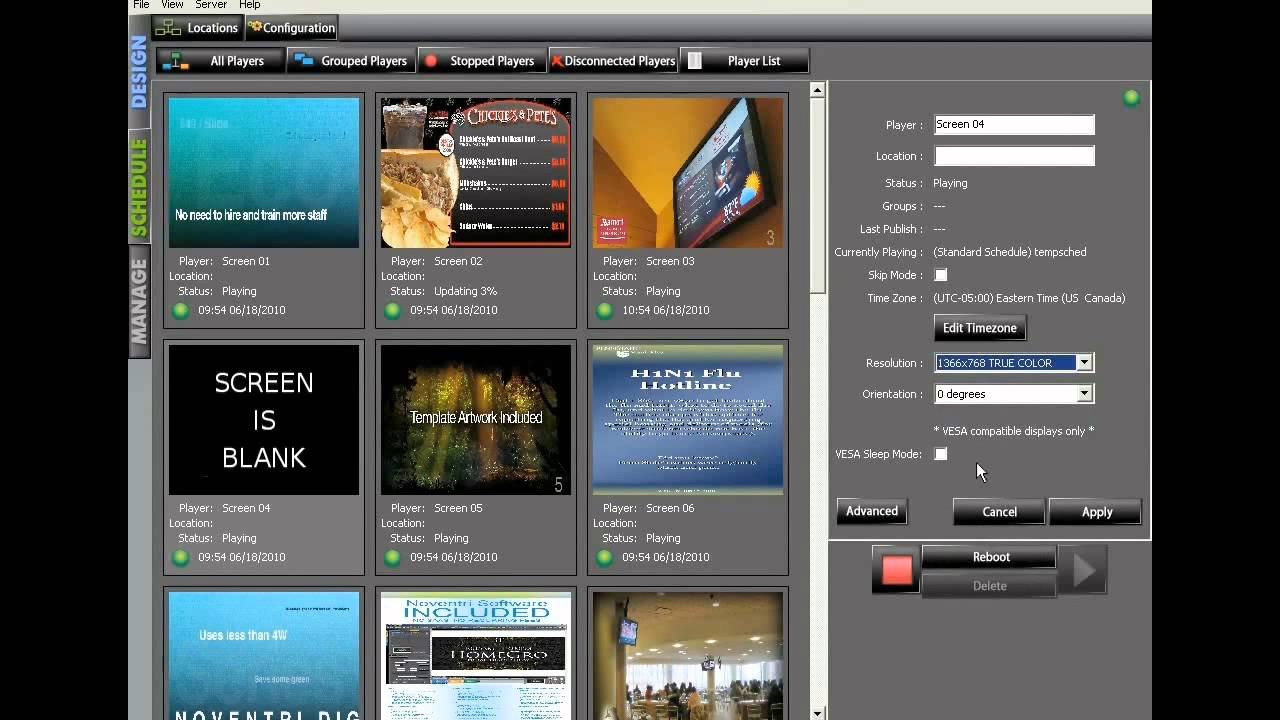Click the '(Standard Schedule) tempsched' text
The image size is (1280, 720).
(x=1010, y=252)
